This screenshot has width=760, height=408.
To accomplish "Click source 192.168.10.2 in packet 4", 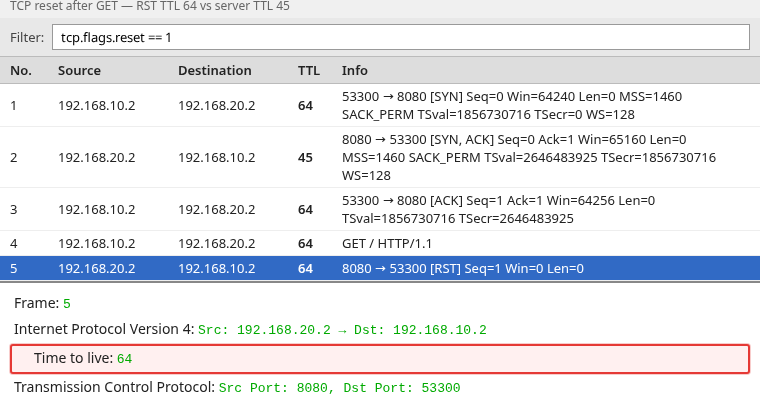I will [x=97, y=244].
